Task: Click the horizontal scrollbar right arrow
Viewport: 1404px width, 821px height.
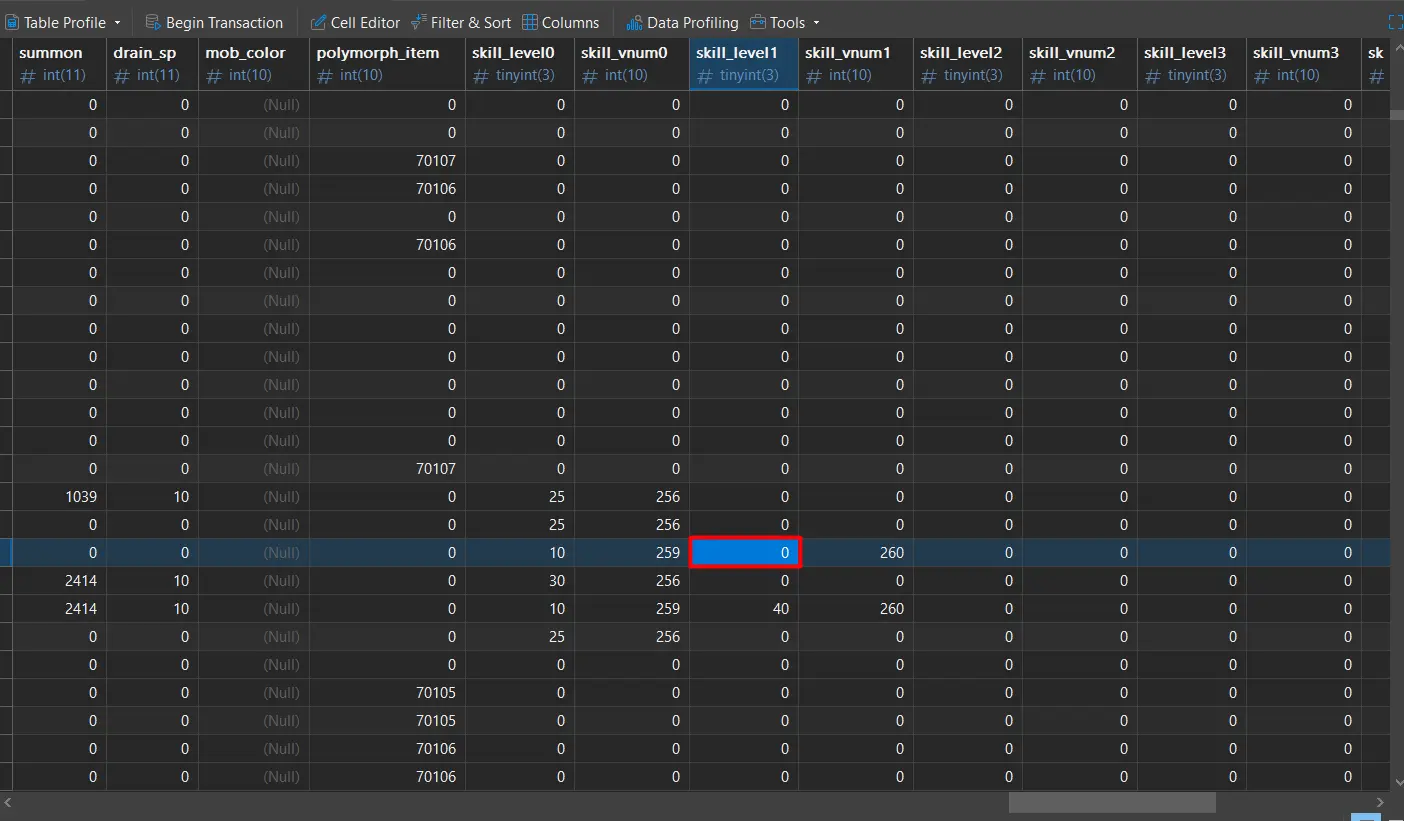Action: pyautogui.click(x=1381, y=802)
